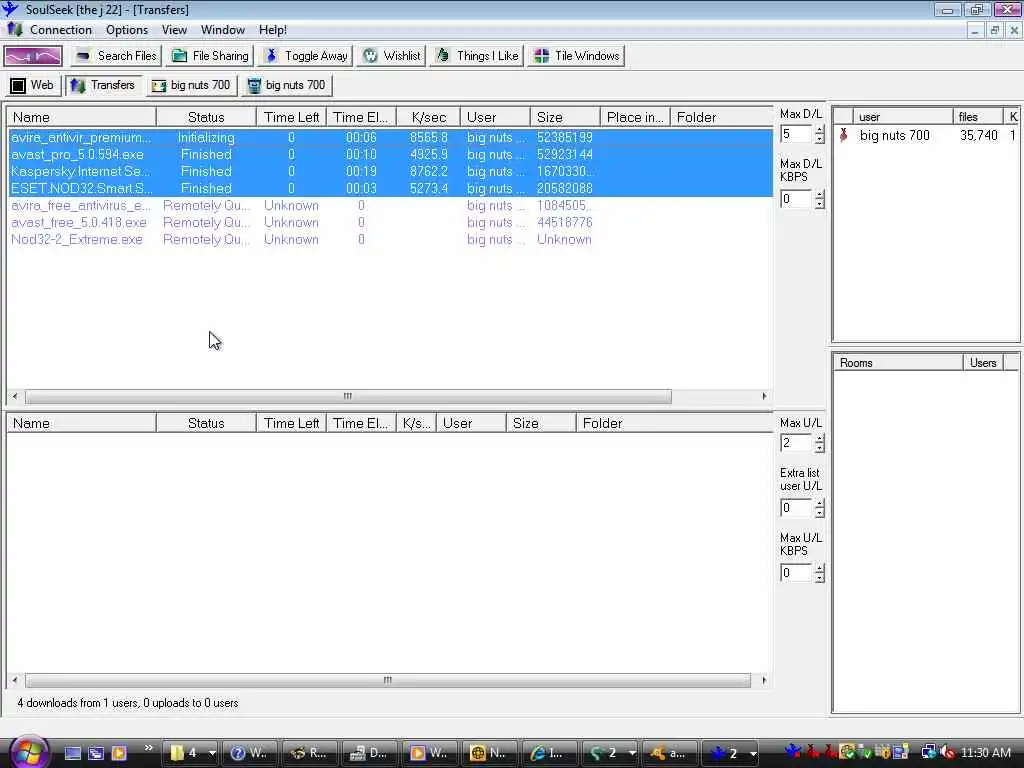Click Extra list user U/L field
This screenshot has width=1024, height=768.
point(796,508)
